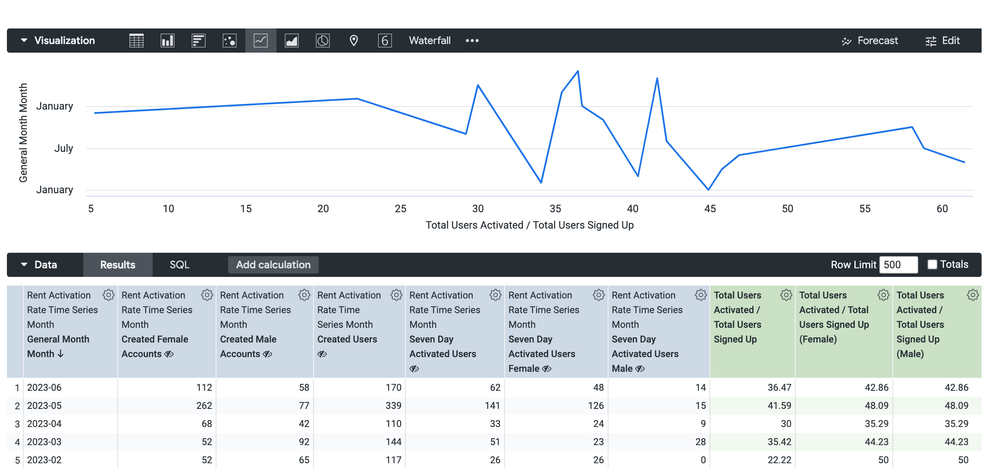
Task: Click Add calculation button
Action: pyautogui.click(x=273, y=265)
